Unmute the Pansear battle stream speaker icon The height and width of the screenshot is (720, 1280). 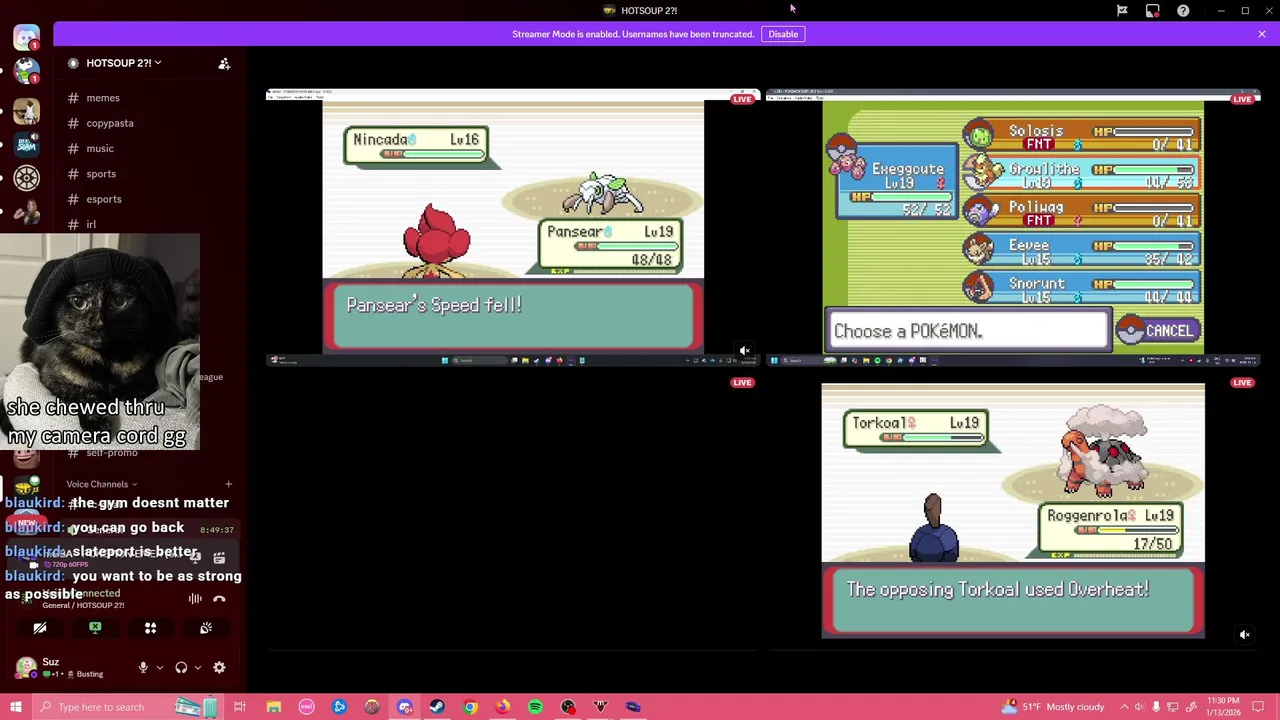point(744,351)
